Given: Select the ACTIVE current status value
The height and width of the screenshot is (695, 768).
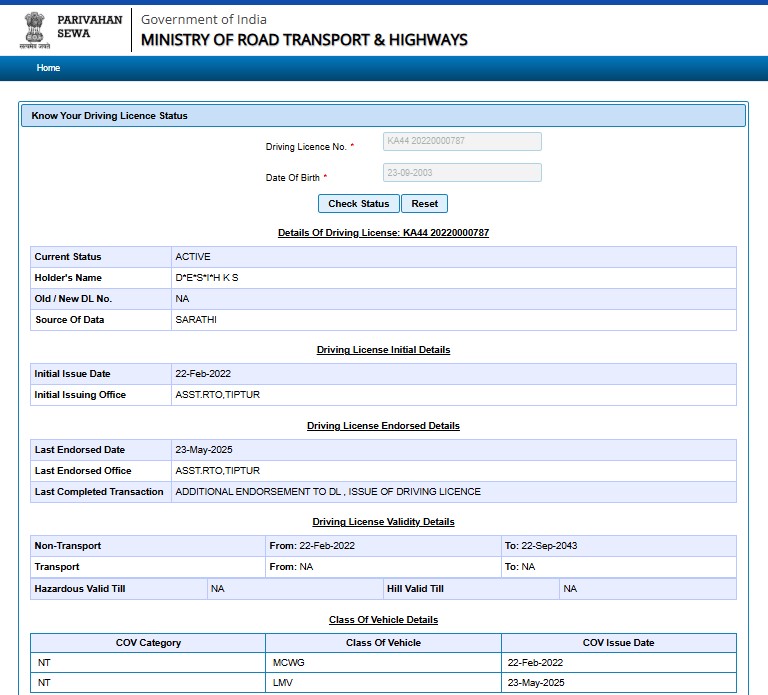Looking at the screenshot, I should [x=193, y=257].
